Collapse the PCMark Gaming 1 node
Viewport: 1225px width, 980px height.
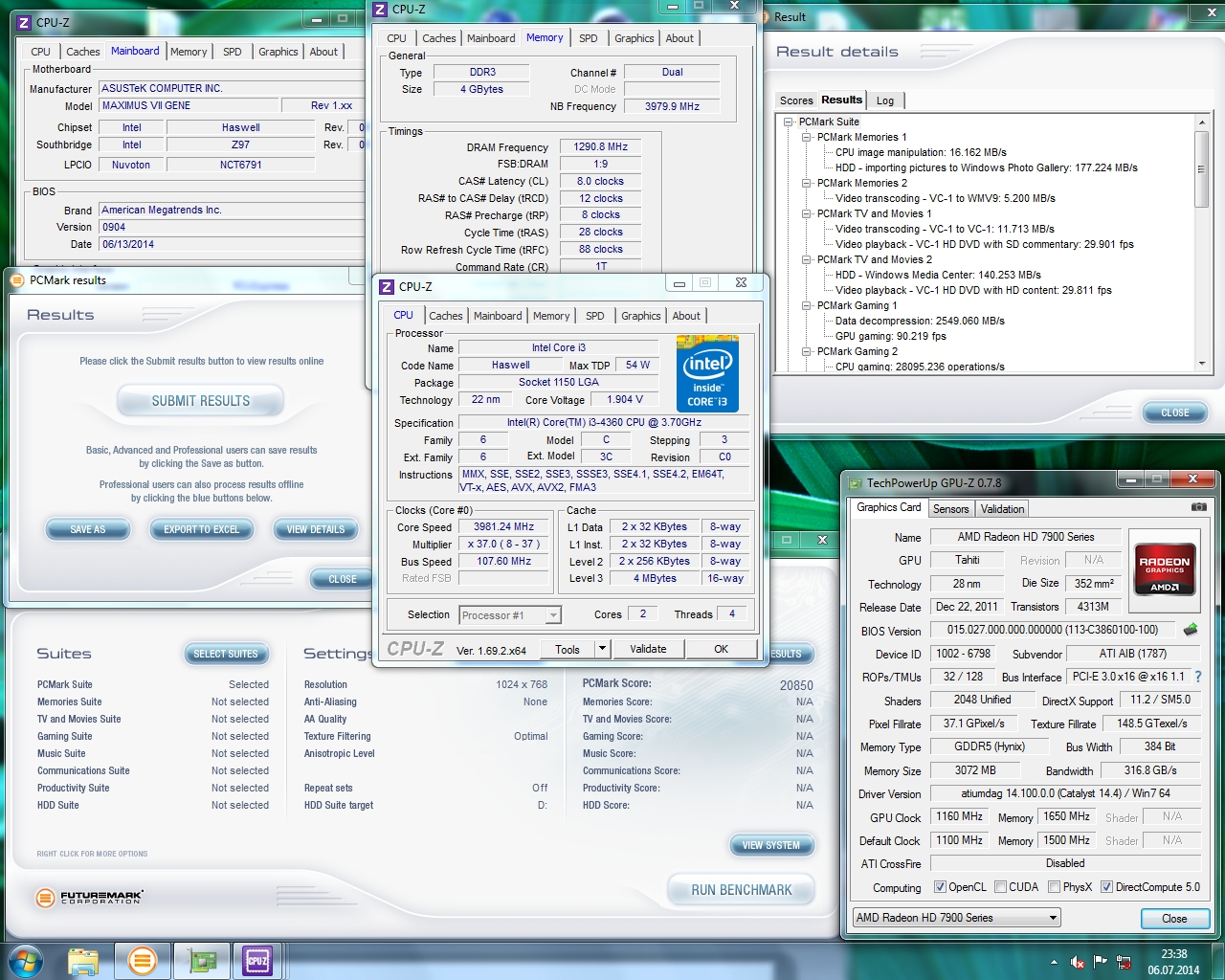coord(806,305)
